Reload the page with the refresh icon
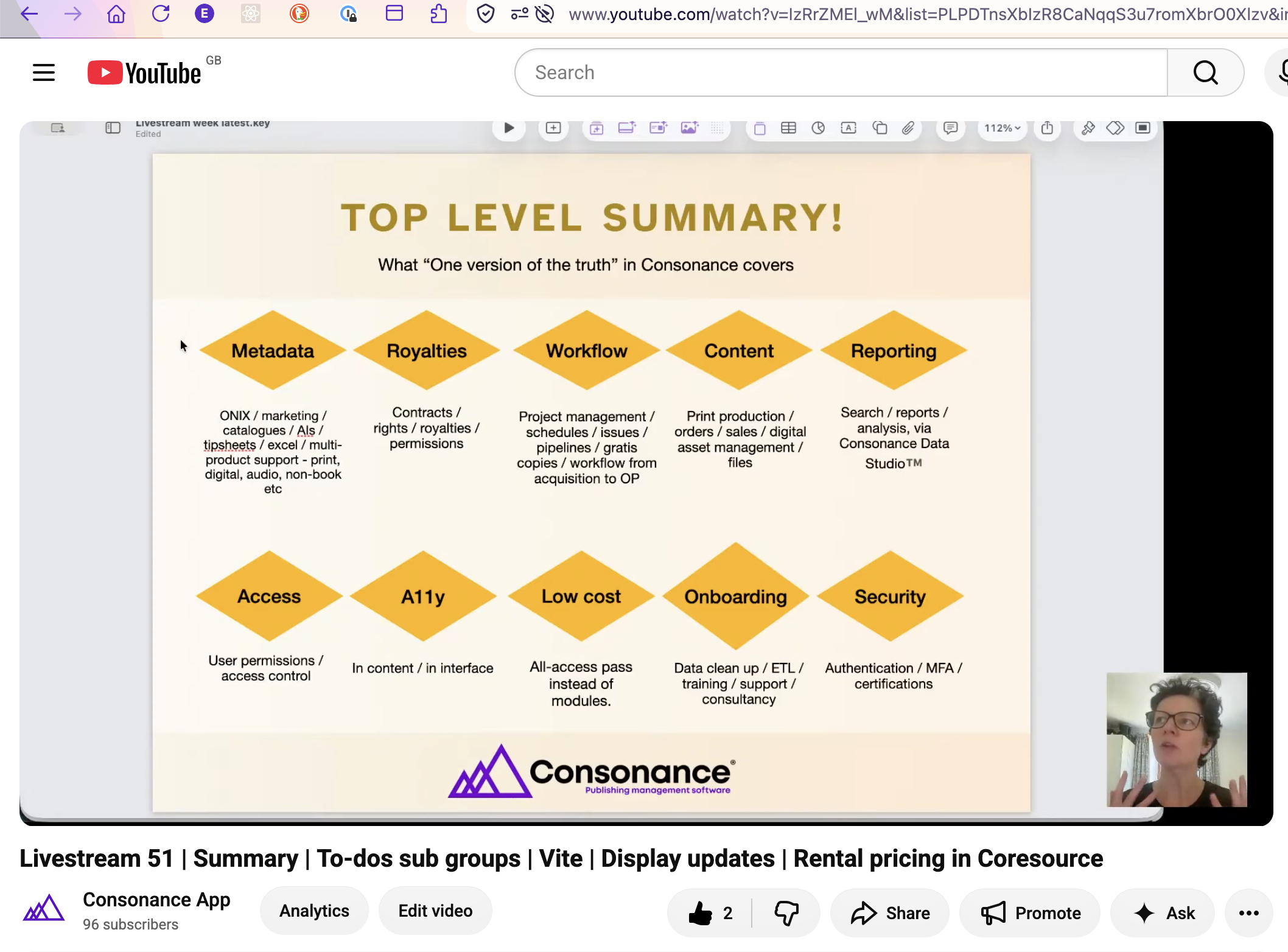The height and width of the screenshot is (952, 1288). coord(160,13)
